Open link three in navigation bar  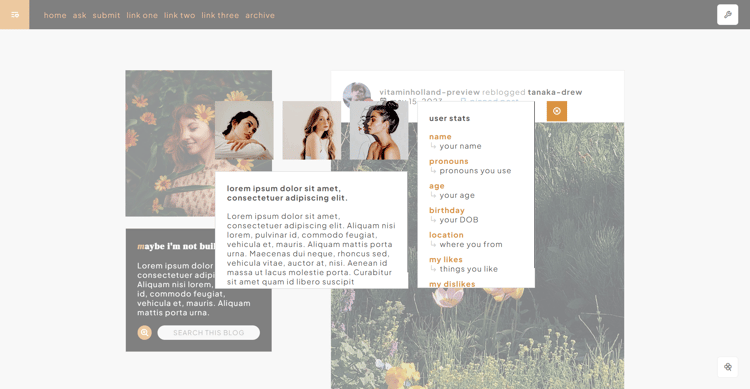click(220, 15)
